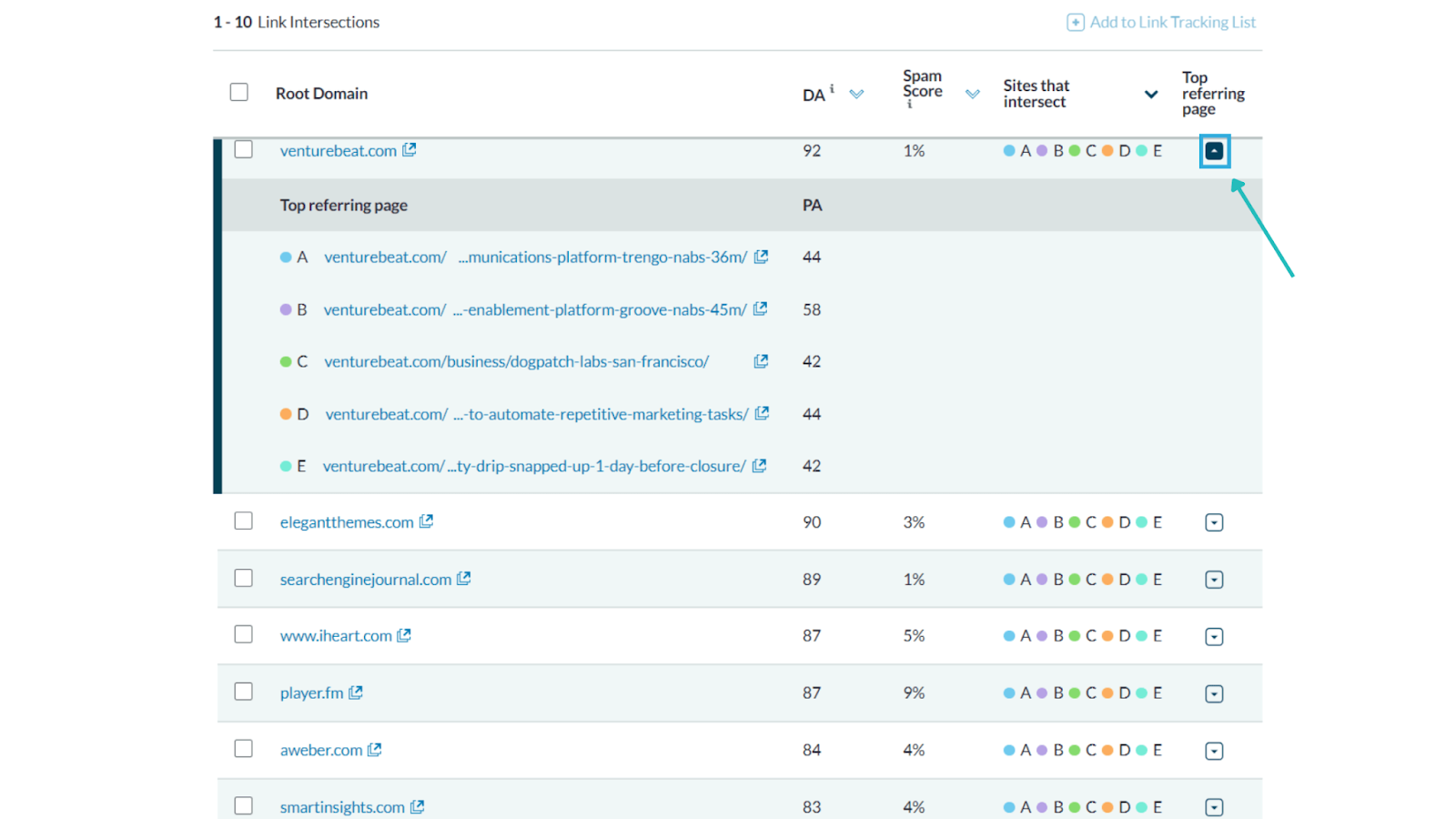Open site A trengo-nabs-36m referring page link

point(536,258)
